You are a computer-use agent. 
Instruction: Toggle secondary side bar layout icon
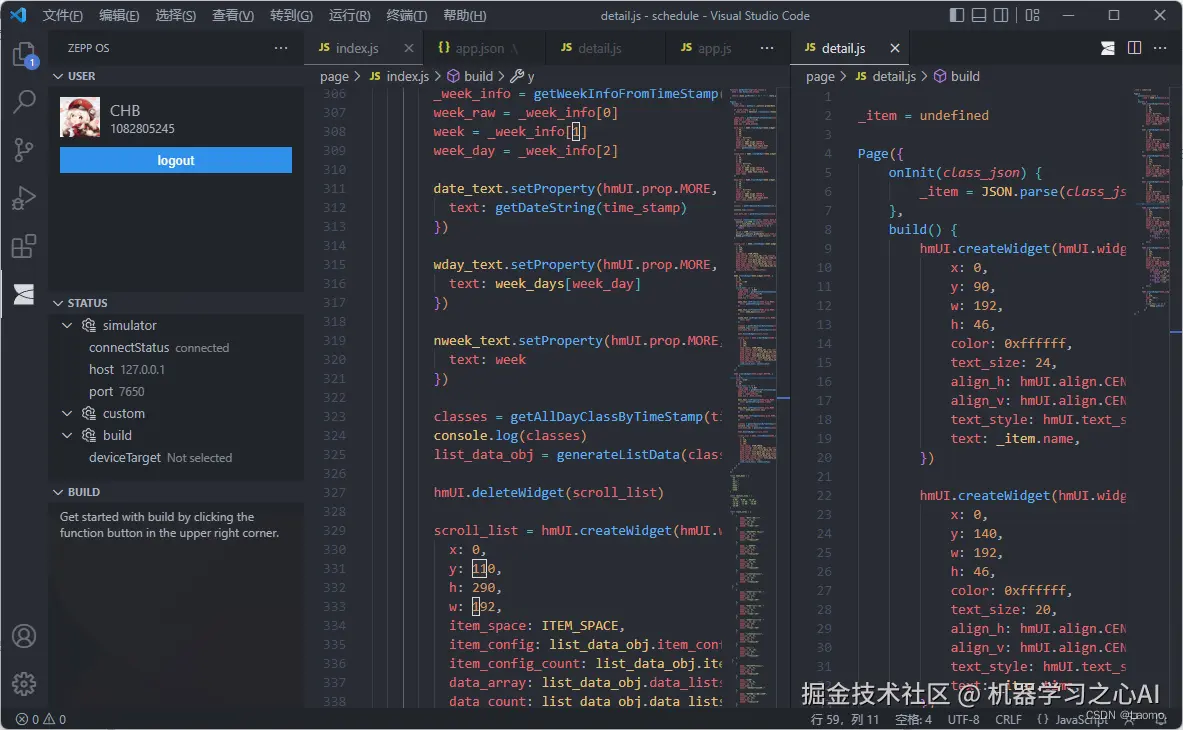tap(1001, 15)
